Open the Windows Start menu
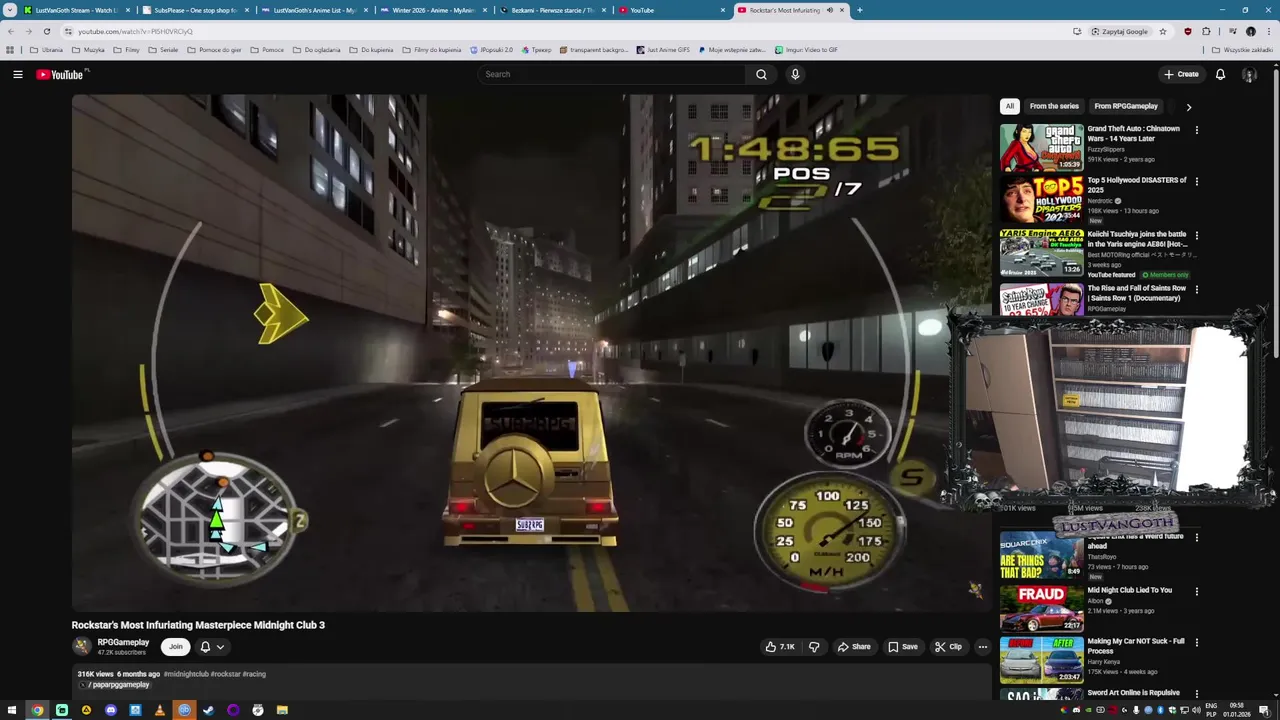This screenshot has width=1280, height=720. coord(13,710)
